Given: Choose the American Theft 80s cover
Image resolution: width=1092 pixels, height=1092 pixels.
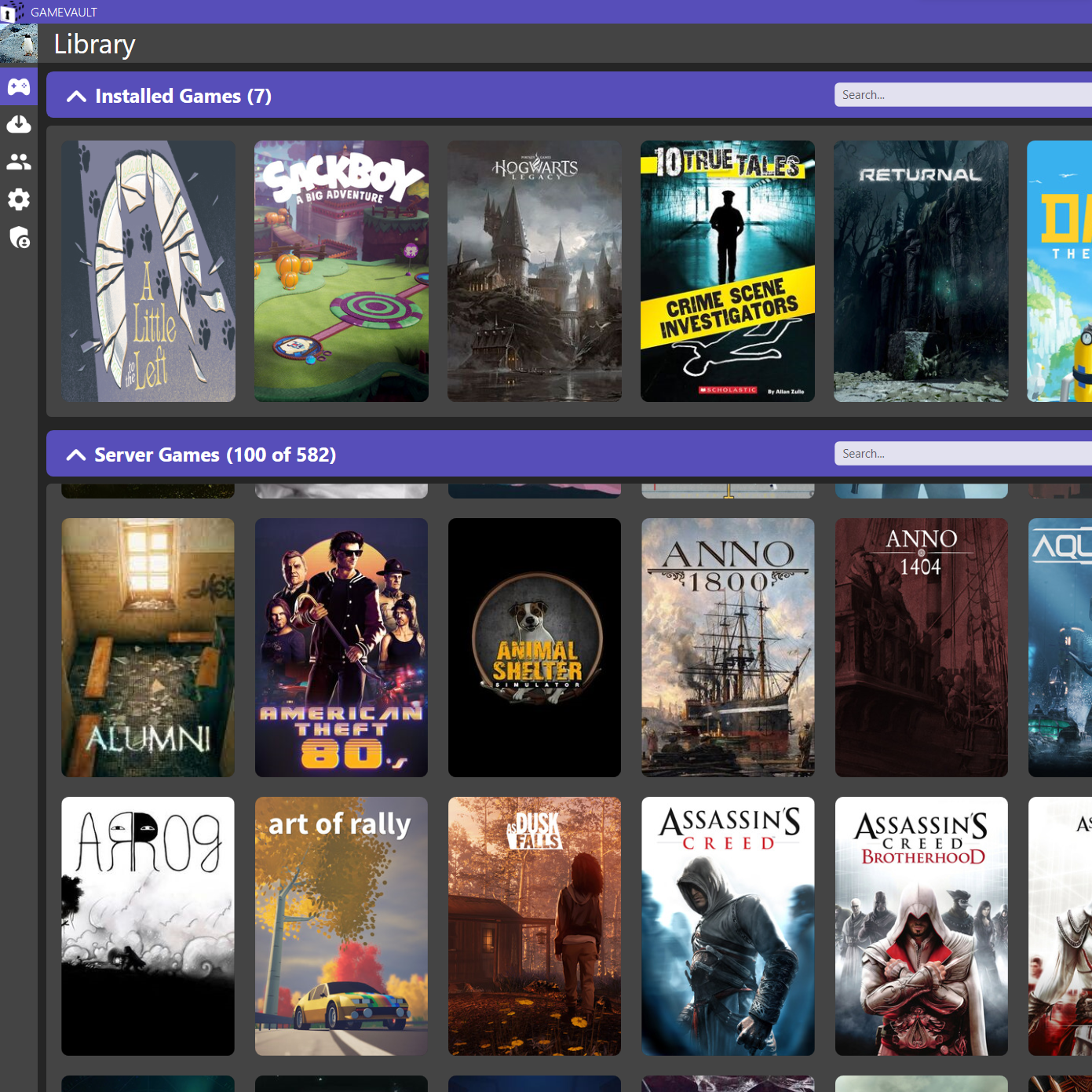Looking at the screenshot, I should pyautogui.click(x=341, y=647).
